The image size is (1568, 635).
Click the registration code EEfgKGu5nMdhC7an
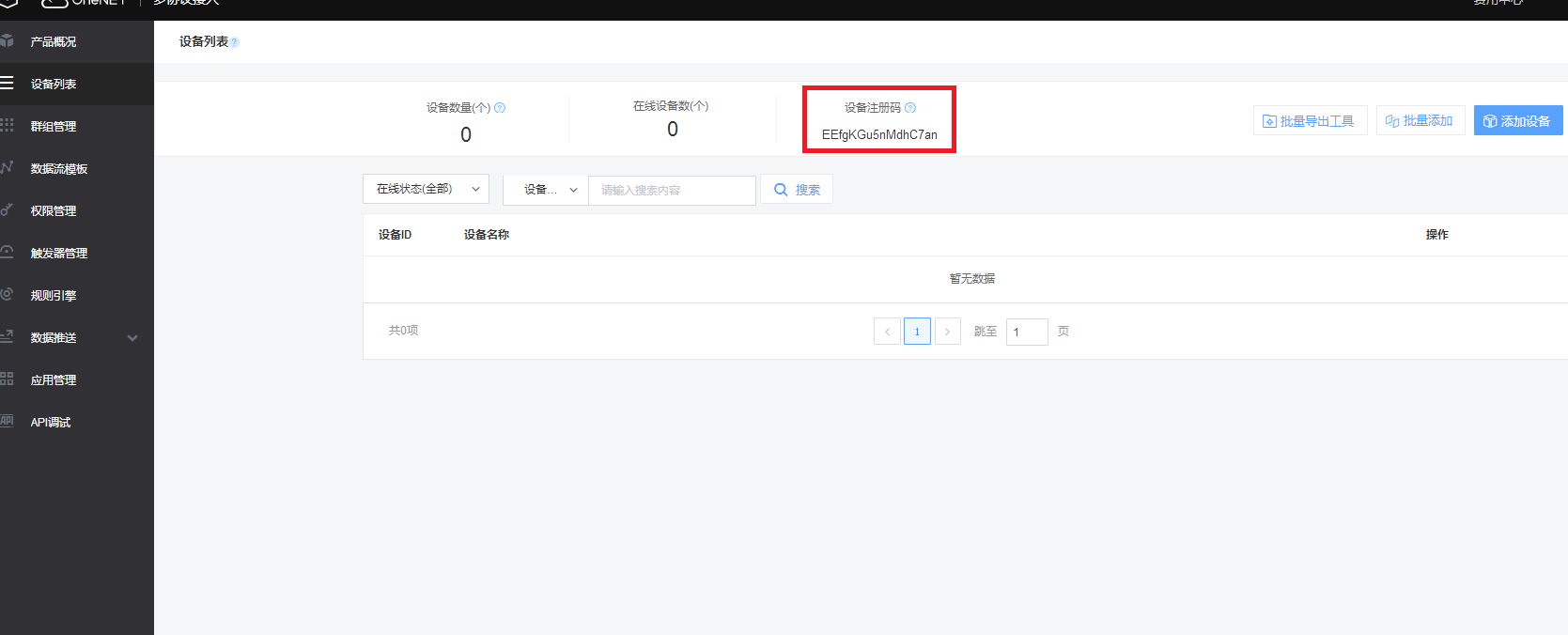pos(879,134)
